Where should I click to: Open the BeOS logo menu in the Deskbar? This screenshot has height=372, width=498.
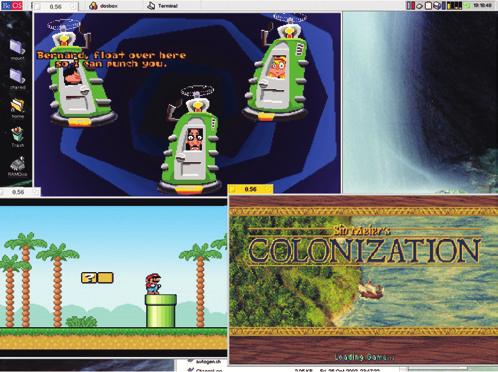point(12,5)
